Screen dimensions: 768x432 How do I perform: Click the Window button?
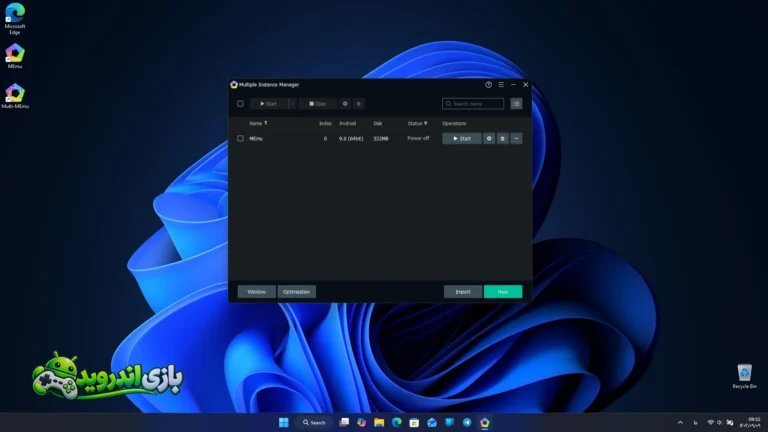point(256,292)
